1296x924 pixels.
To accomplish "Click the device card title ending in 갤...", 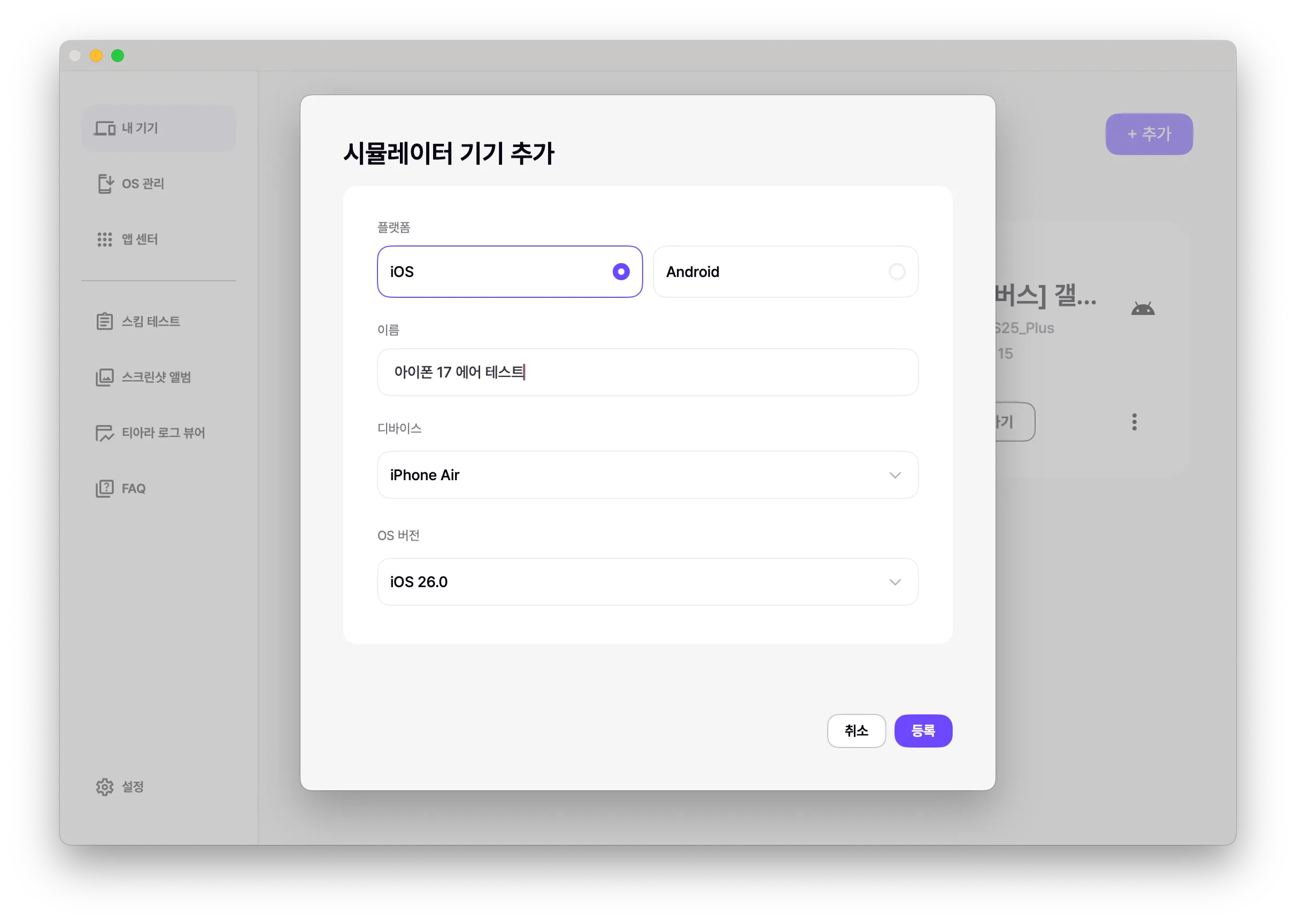I will tap(1046, 296).
